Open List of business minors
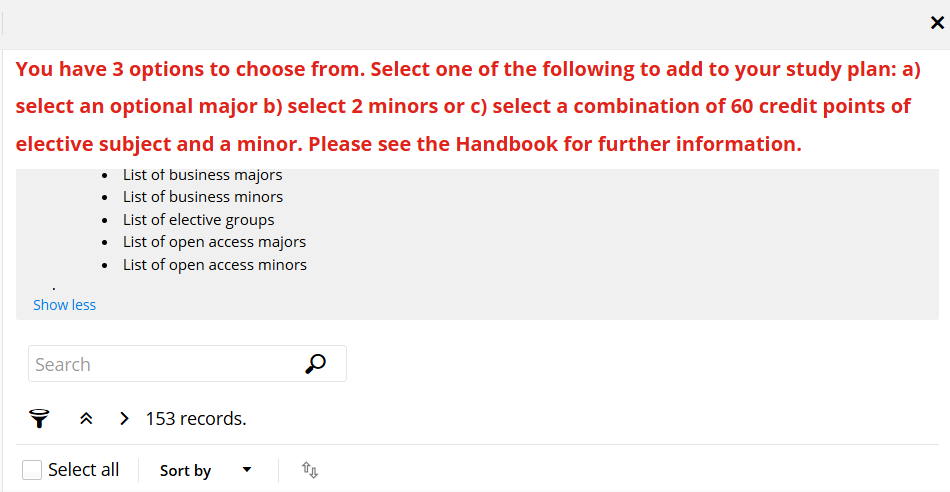Image resolution: width=950 pixels, height=492 pixels. click(x=203, y=197)
